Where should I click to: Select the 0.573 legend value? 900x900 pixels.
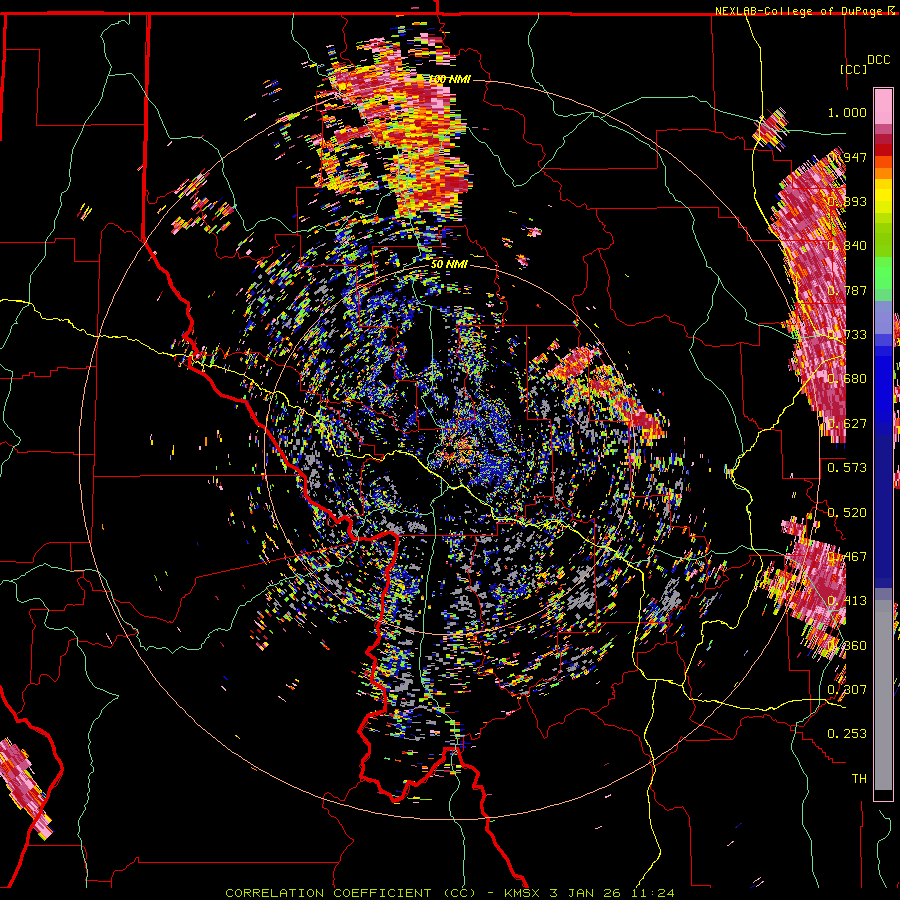pos(847,468)
